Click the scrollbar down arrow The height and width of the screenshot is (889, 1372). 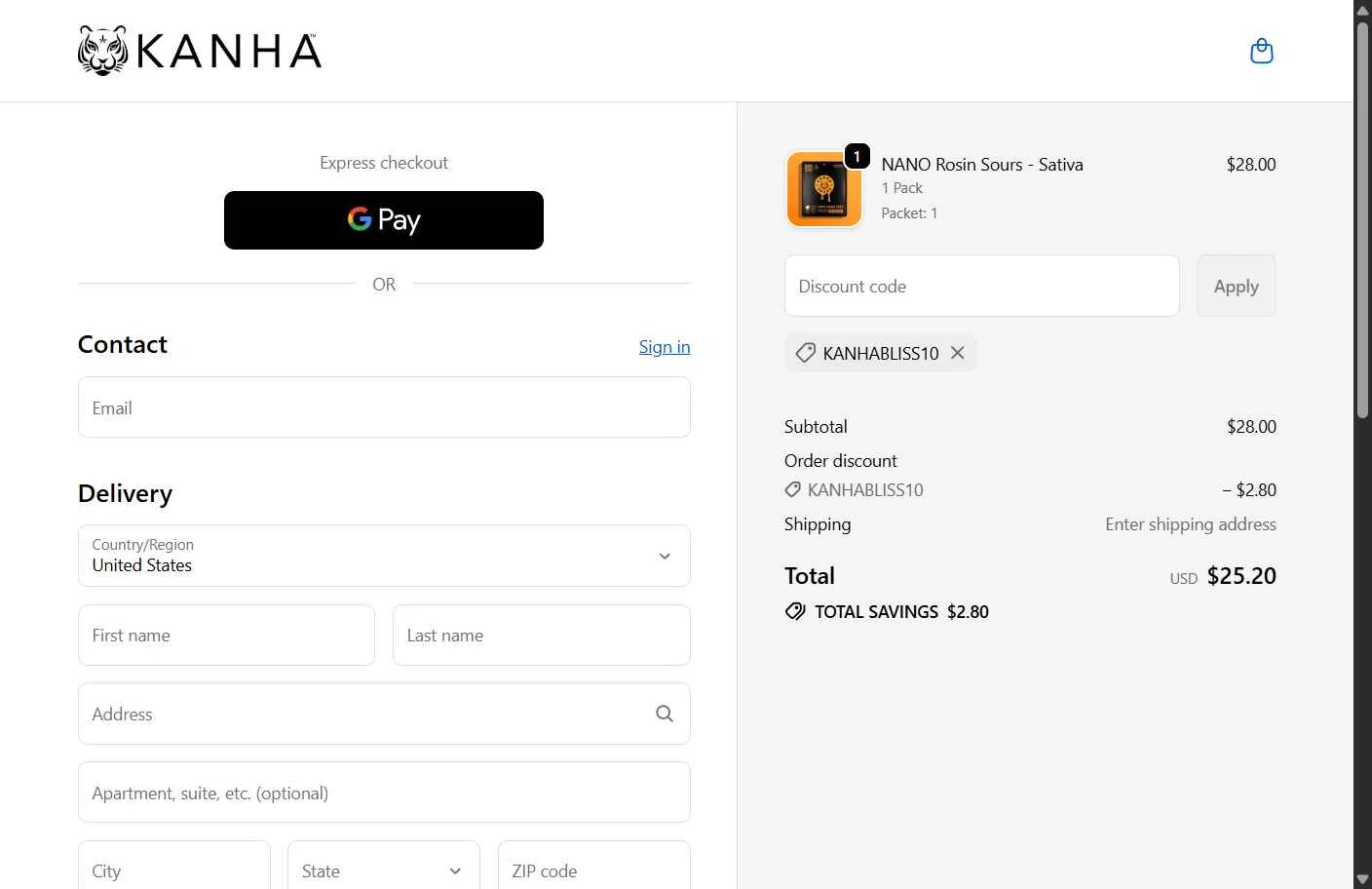(1362, 879)
